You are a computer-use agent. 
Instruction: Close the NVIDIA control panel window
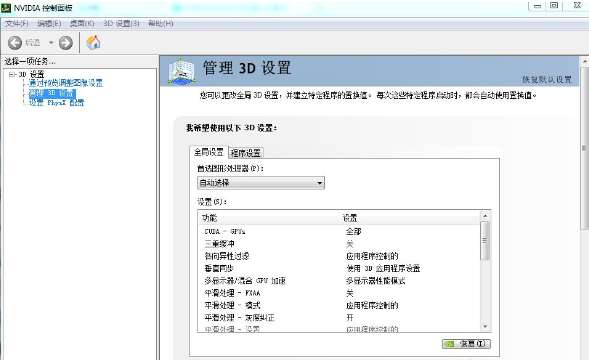(577, 6)
